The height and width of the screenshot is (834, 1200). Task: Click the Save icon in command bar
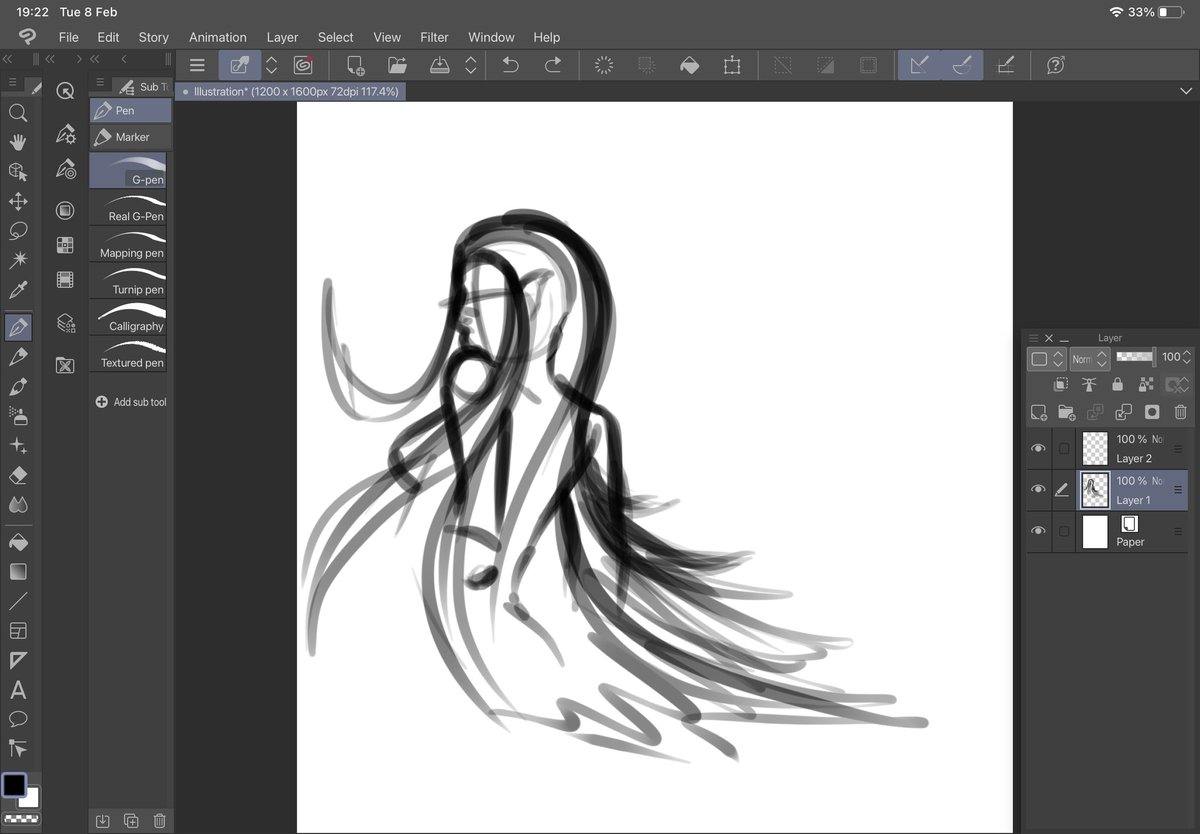tap(440, 65)
